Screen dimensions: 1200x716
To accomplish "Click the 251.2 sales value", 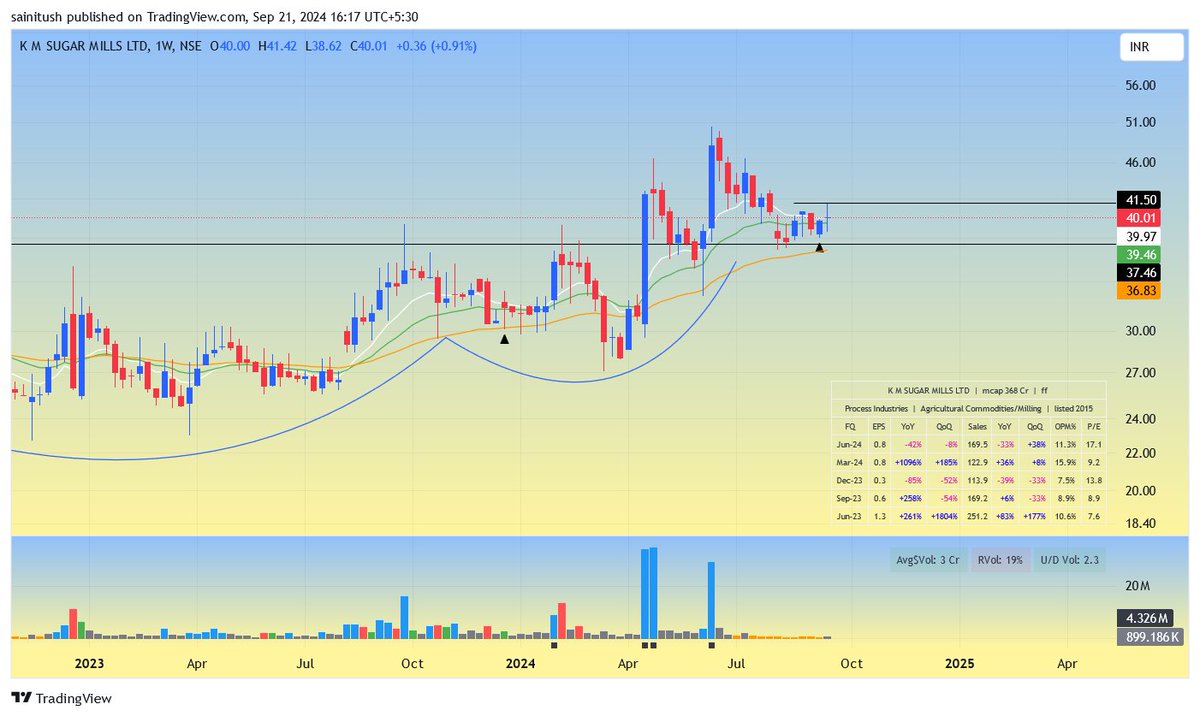I will (978, 516).
